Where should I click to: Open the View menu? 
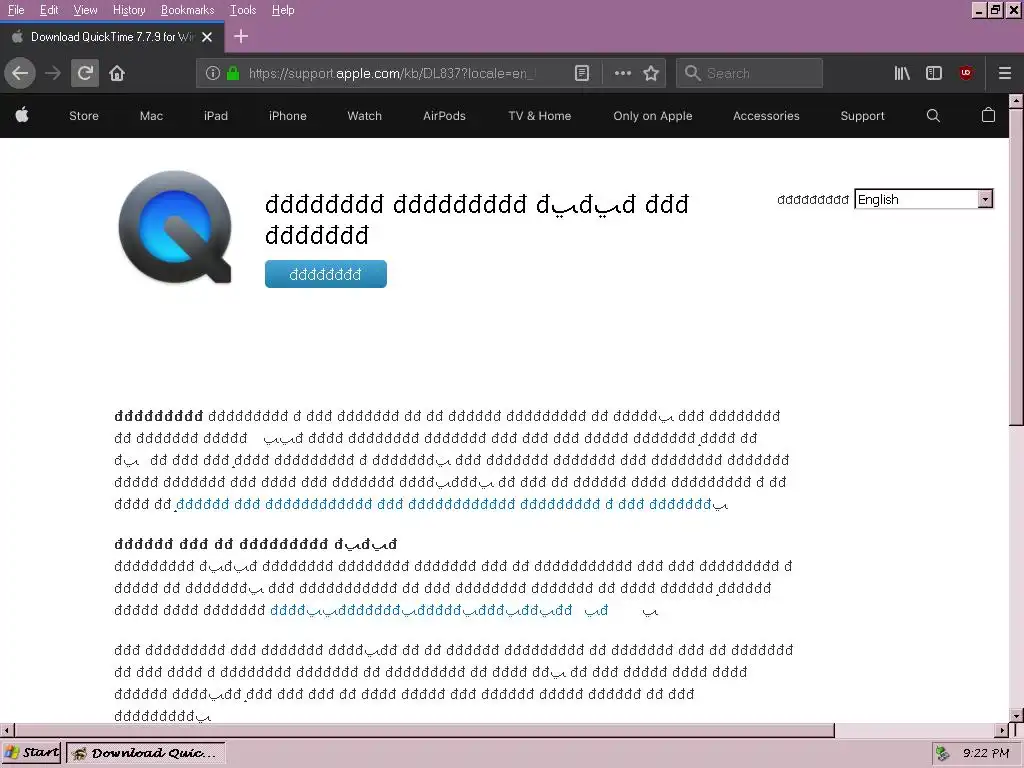pyautogui.click(x=85, y=10)
